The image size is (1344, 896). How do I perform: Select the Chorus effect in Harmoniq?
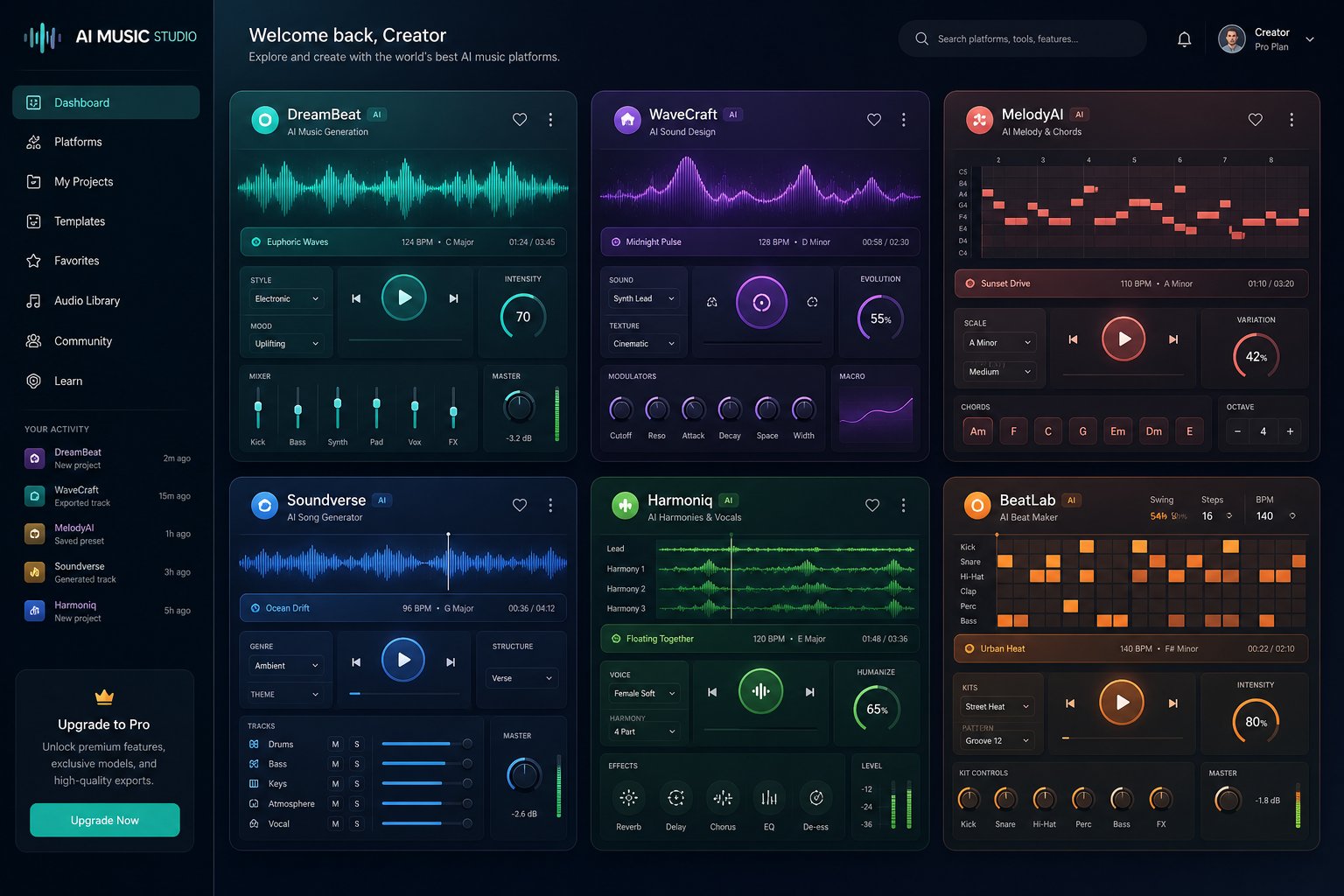[723, 797]
